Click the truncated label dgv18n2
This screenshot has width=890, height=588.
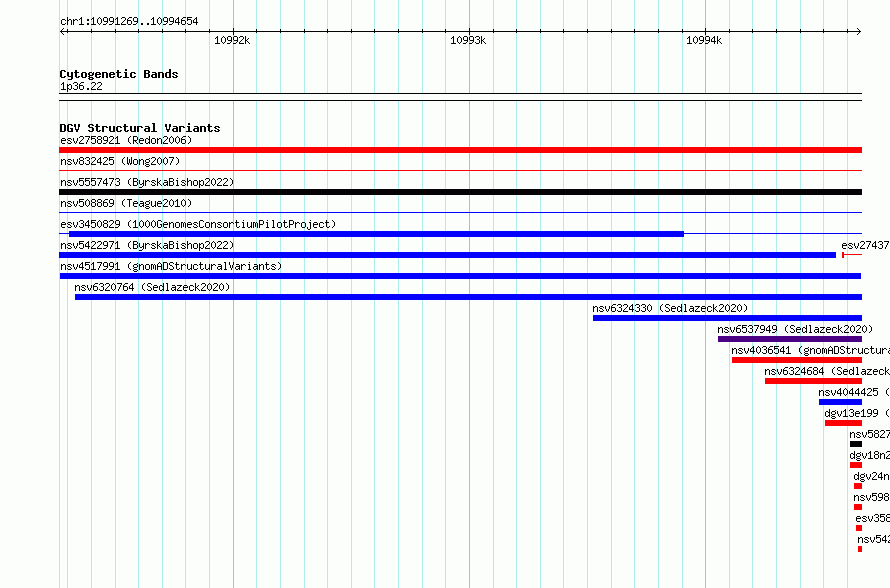[x=870, y=455]
